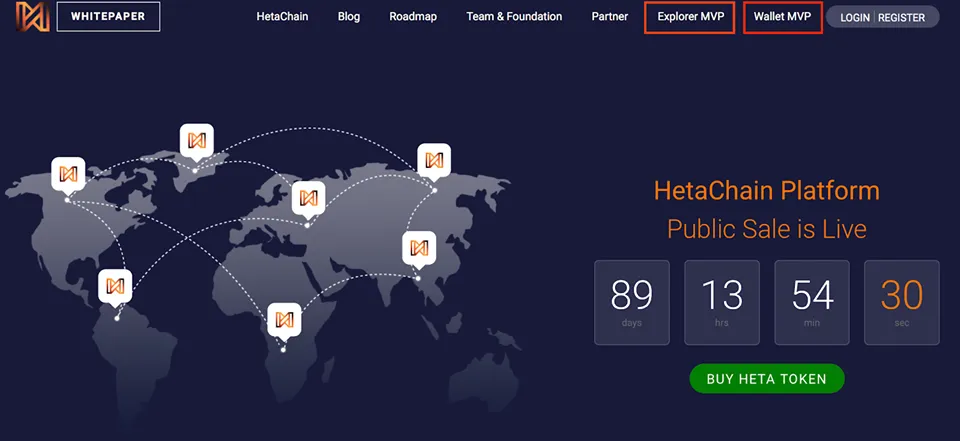Image resolution: width=960 pixels, height=441 pixels.
Task: Click the Europe node marker
Action: point(308,198)
